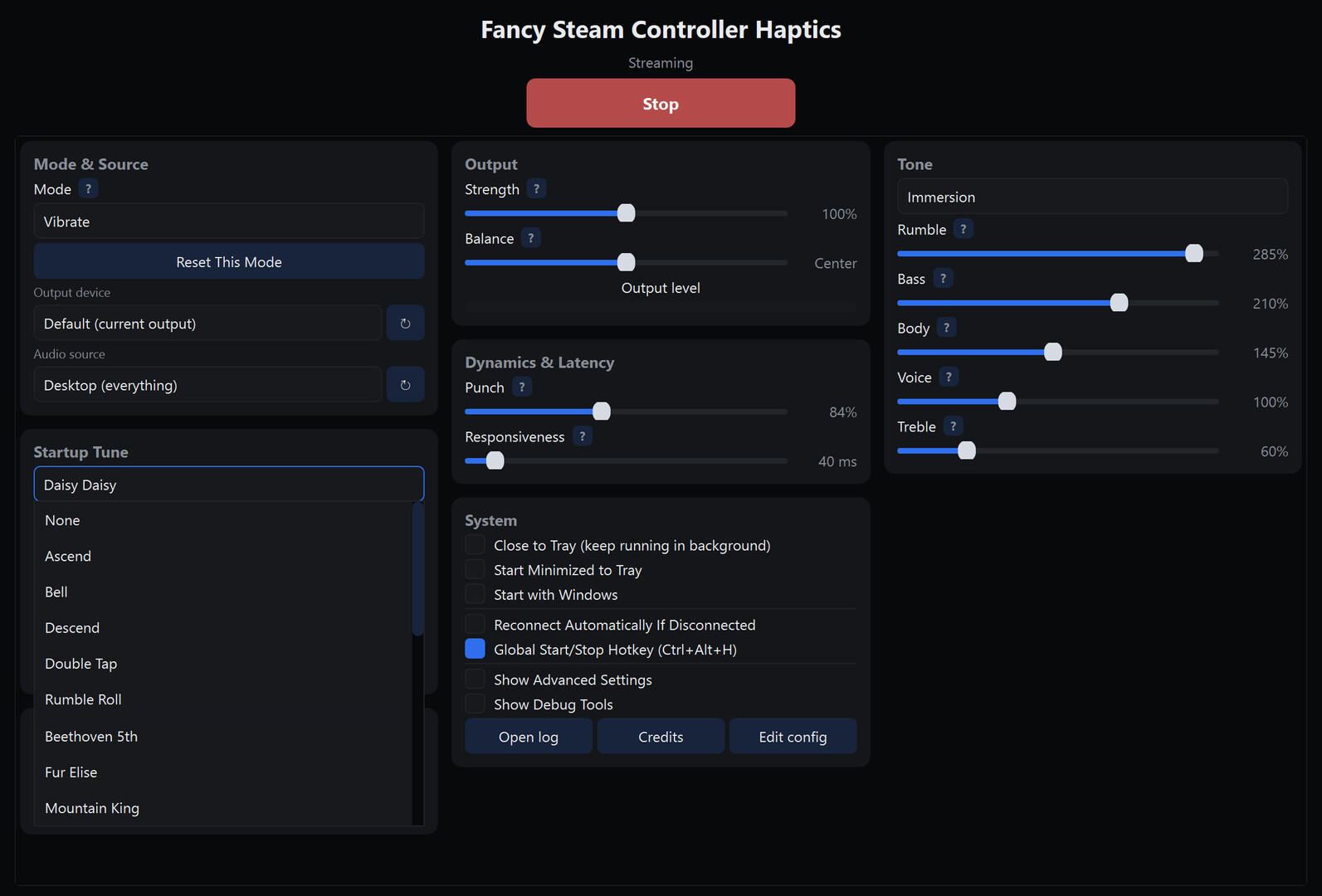Click the Balance value Center

click(x=835, y=263)
